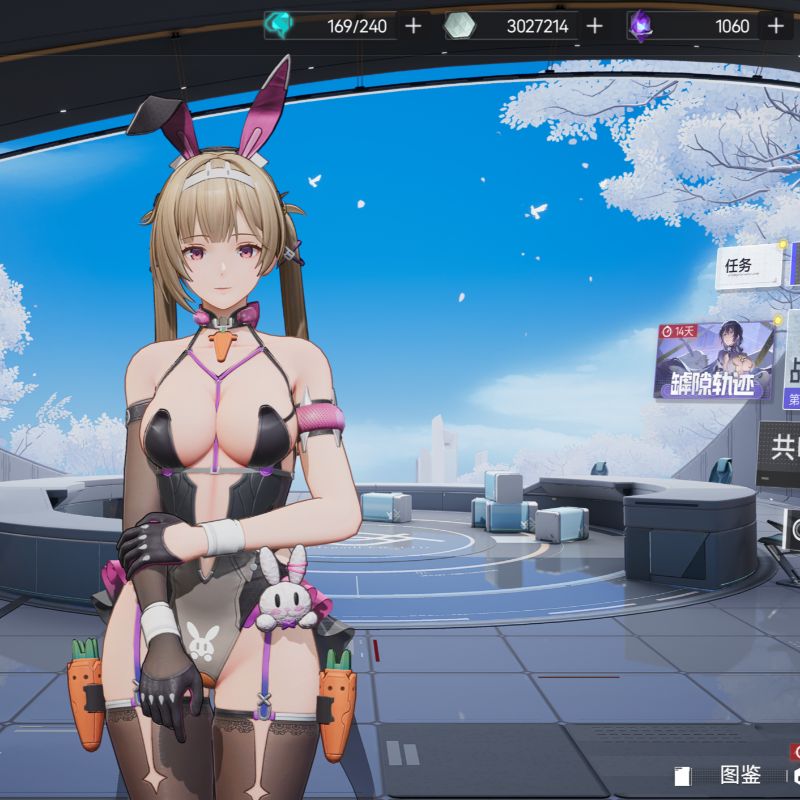Open the 图鉴 archive button
Viewport: 800px width, 800px height.
pyautogui.click(x=740, y=774)
